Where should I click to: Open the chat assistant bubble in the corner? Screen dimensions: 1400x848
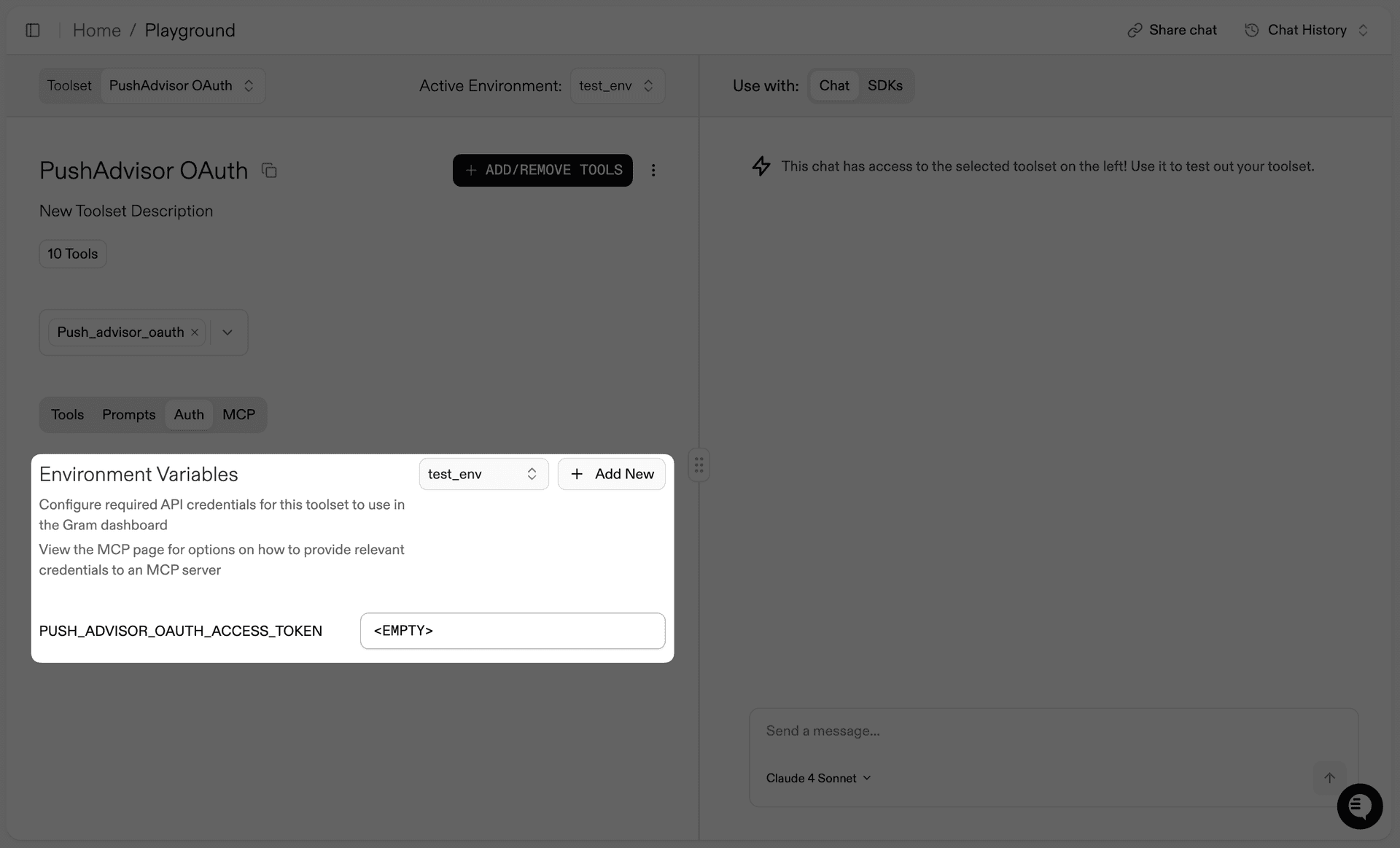(1359, 806)
